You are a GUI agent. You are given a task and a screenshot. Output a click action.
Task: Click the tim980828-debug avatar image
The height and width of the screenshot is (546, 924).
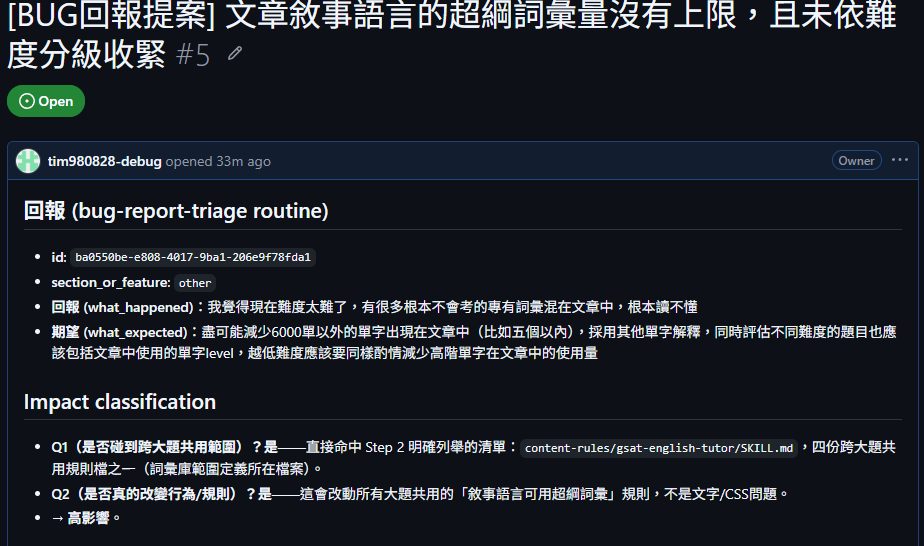[x=28, y=161]
